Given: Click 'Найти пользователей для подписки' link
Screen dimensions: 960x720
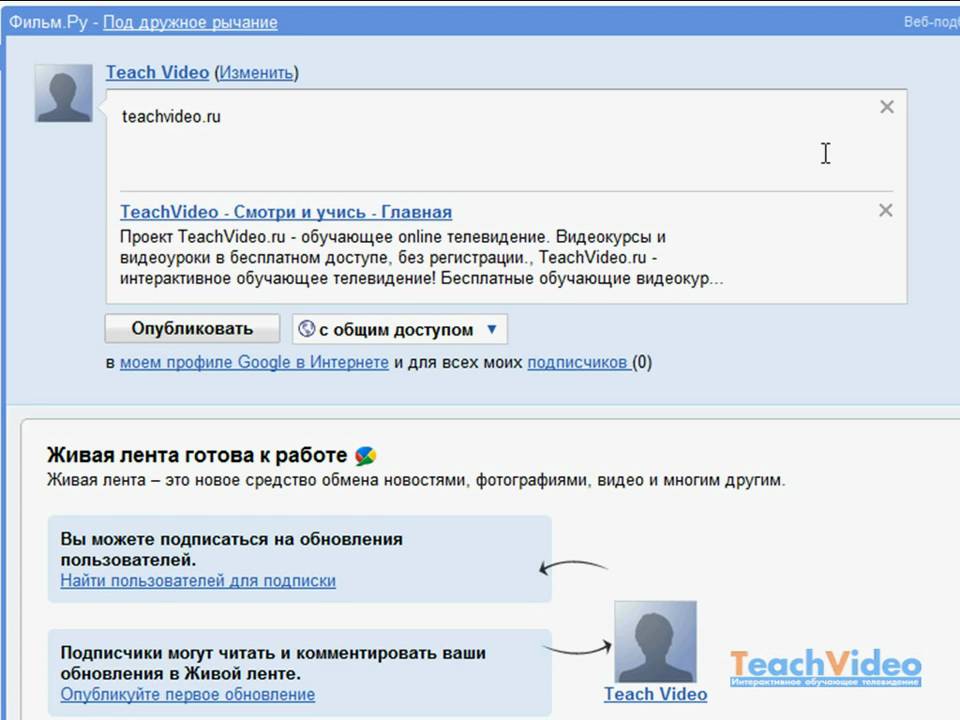Looking at the screenshot, I should point(198,580).
